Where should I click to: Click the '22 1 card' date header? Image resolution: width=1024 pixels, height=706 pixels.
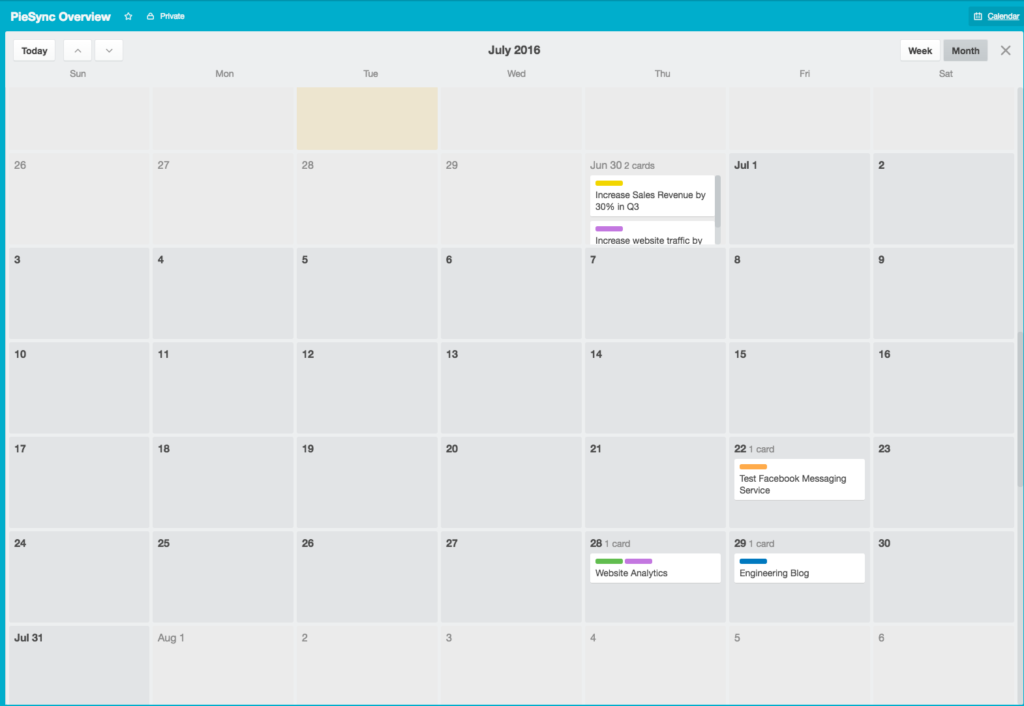(x=754, y=449)
